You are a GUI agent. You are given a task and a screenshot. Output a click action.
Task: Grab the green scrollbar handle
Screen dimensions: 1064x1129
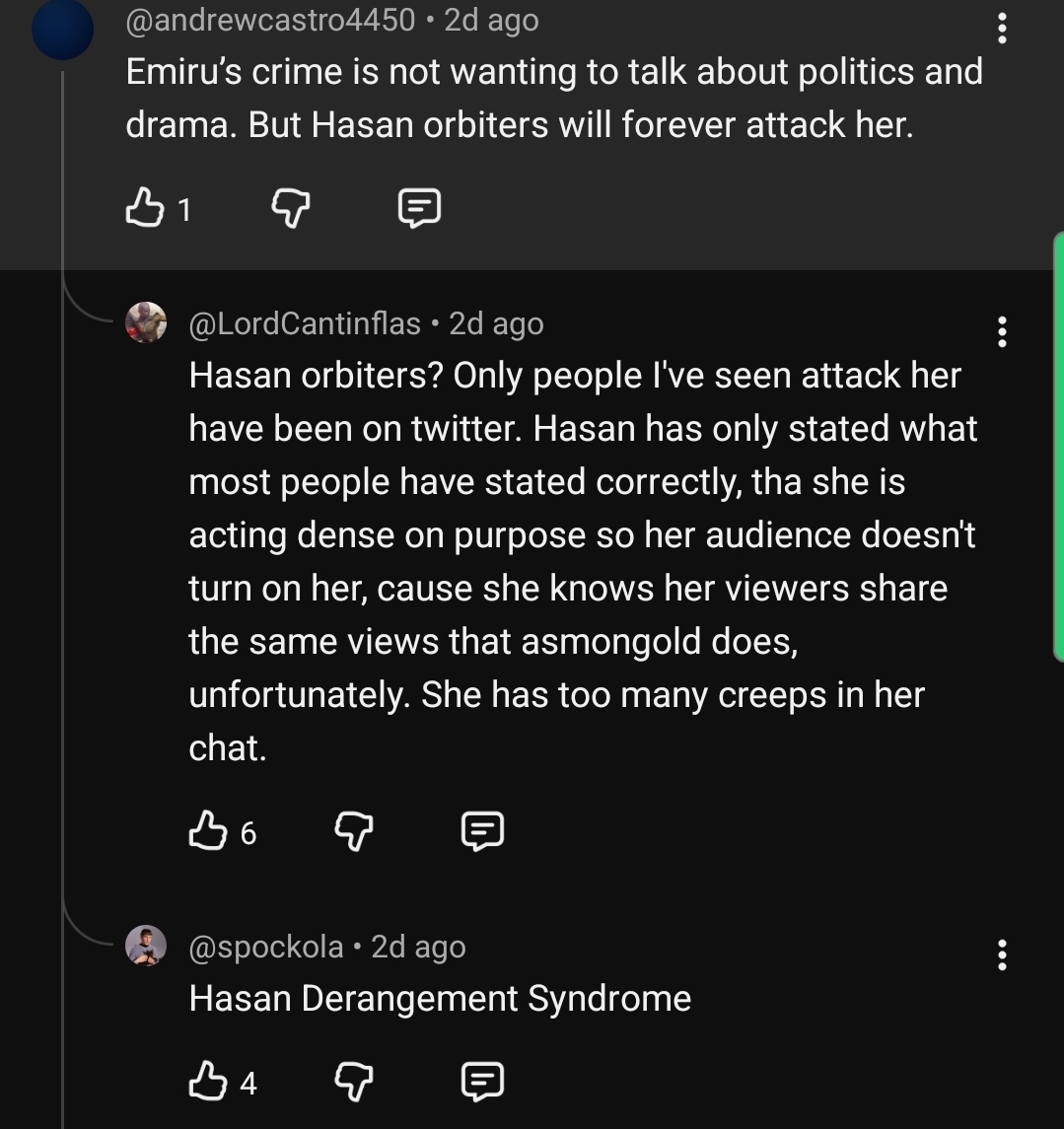pyautogui.click(x=1058, y=447)
